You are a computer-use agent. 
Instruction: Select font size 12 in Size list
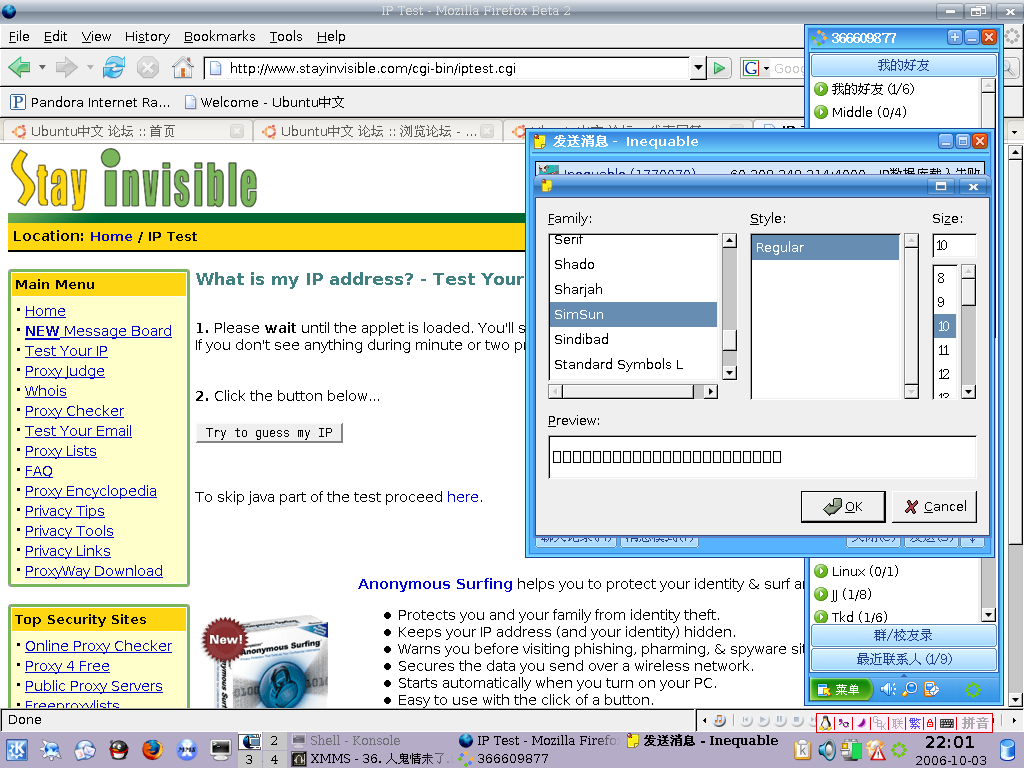click(944, 374)
